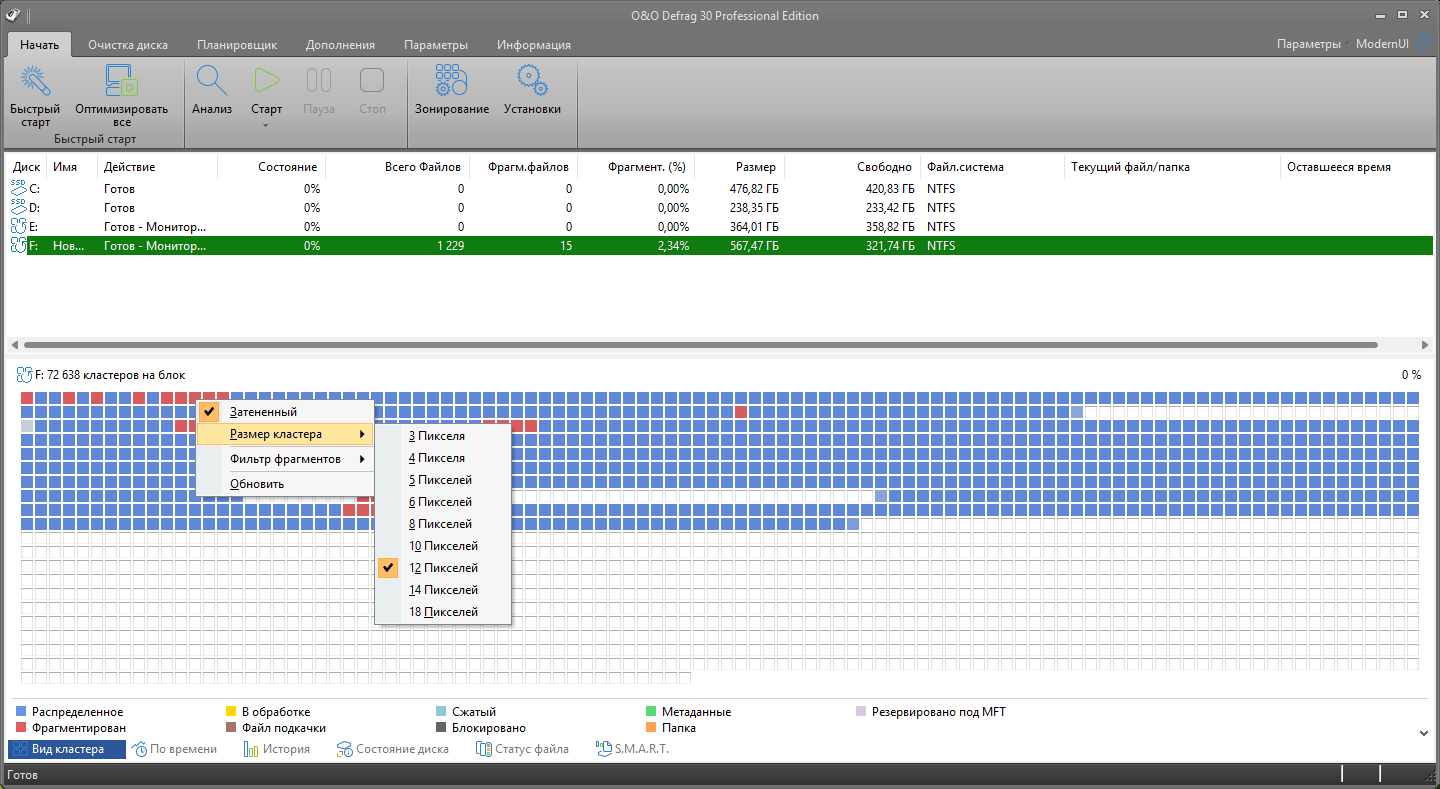1440x789 pixels.
Task: Select 12 Пикселей checked cluster size
Action: pos(443,568)
